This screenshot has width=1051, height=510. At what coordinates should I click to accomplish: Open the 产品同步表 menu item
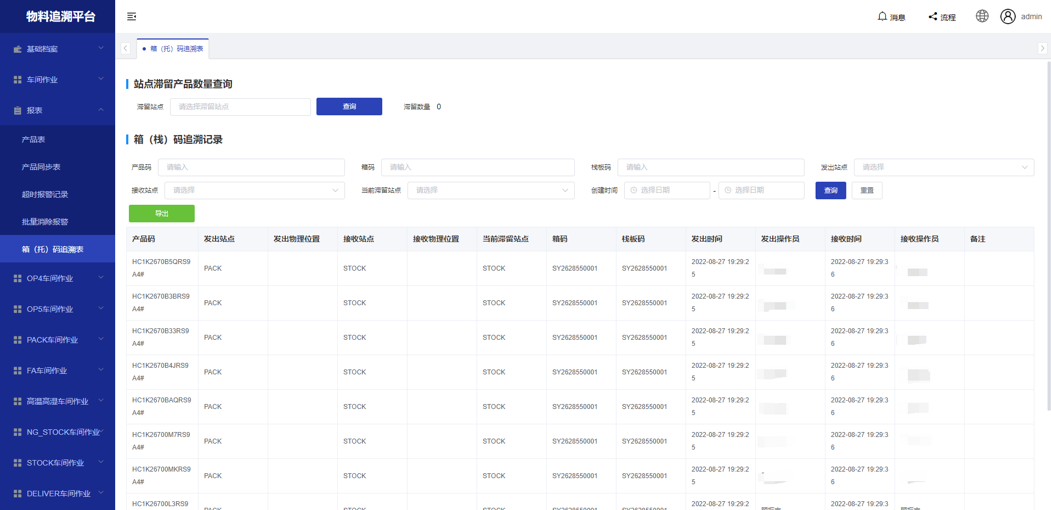click(x=41, y=167)
